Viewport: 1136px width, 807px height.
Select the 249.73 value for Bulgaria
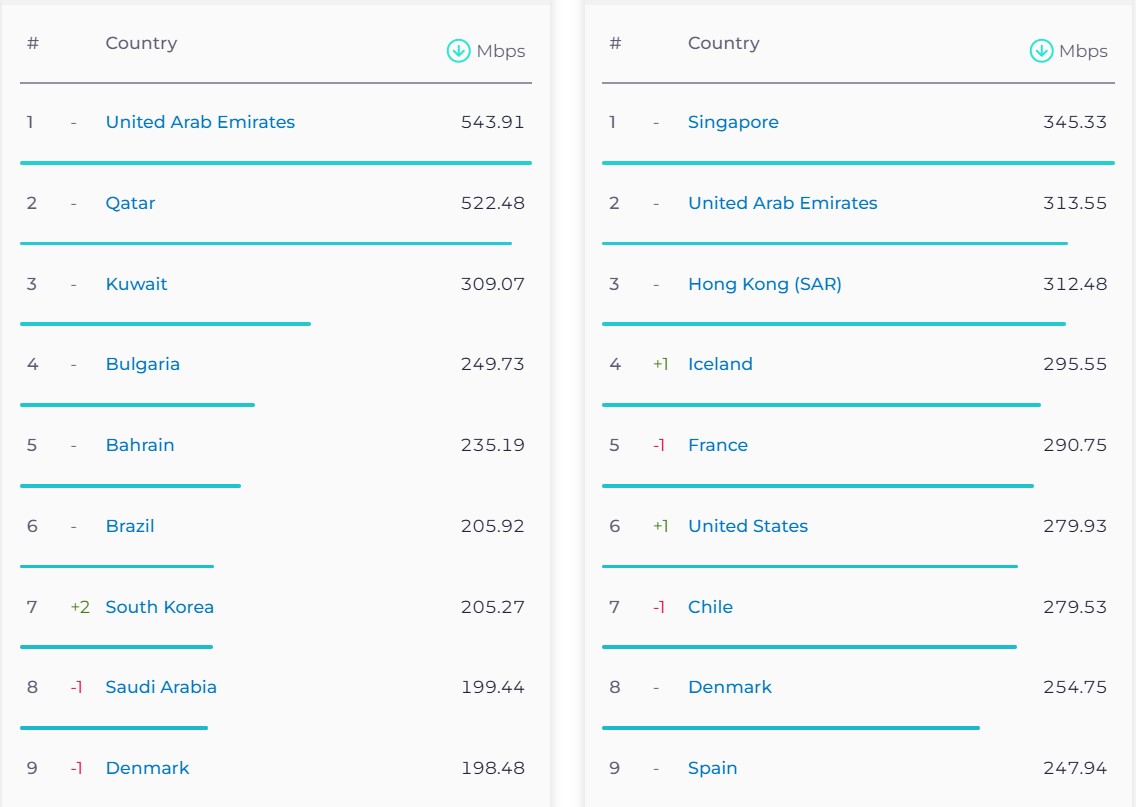coord(493,364)
